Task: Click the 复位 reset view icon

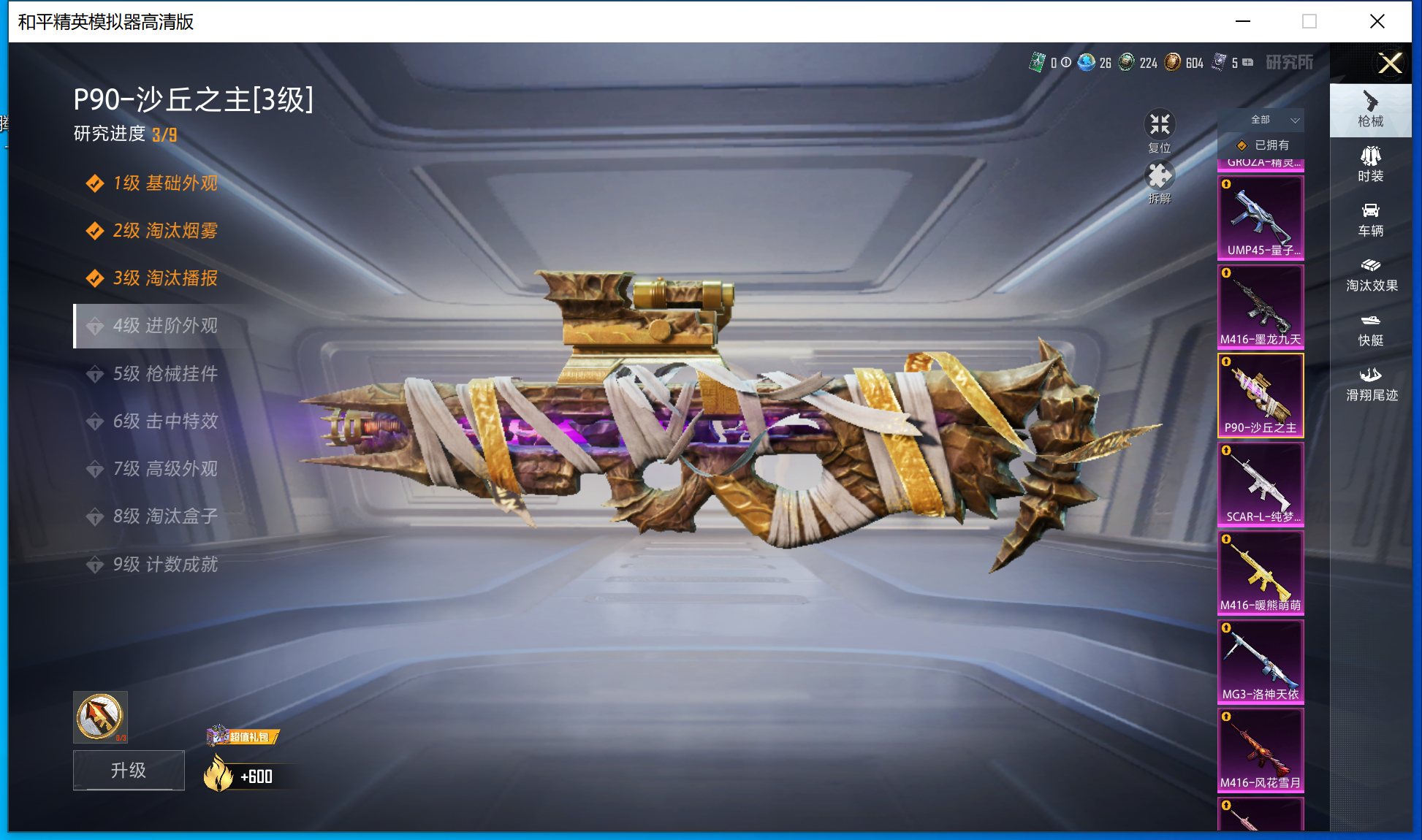Action: pos(1159,125)
